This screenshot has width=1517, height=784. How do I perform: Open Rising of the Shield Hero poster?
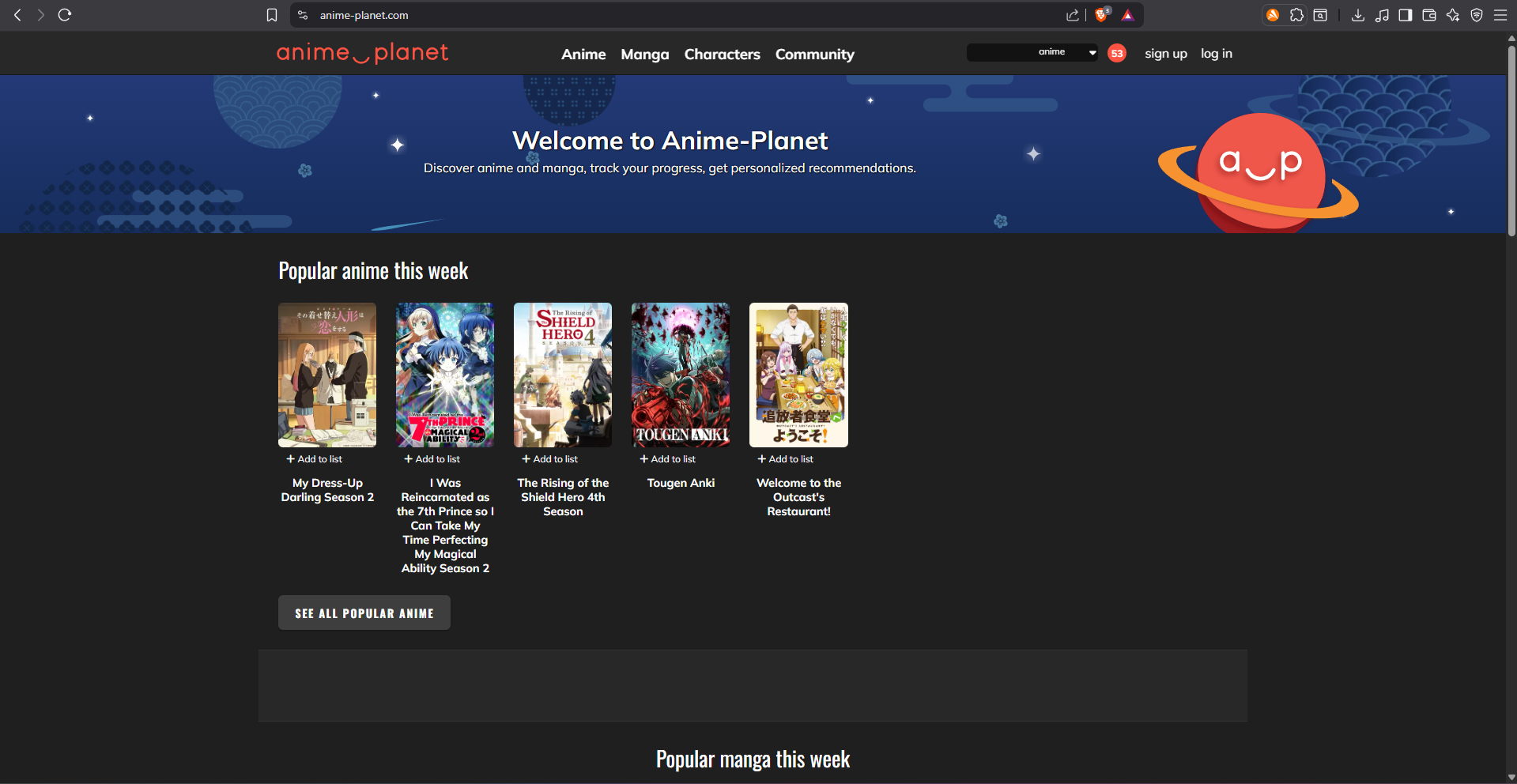point(563,375)
